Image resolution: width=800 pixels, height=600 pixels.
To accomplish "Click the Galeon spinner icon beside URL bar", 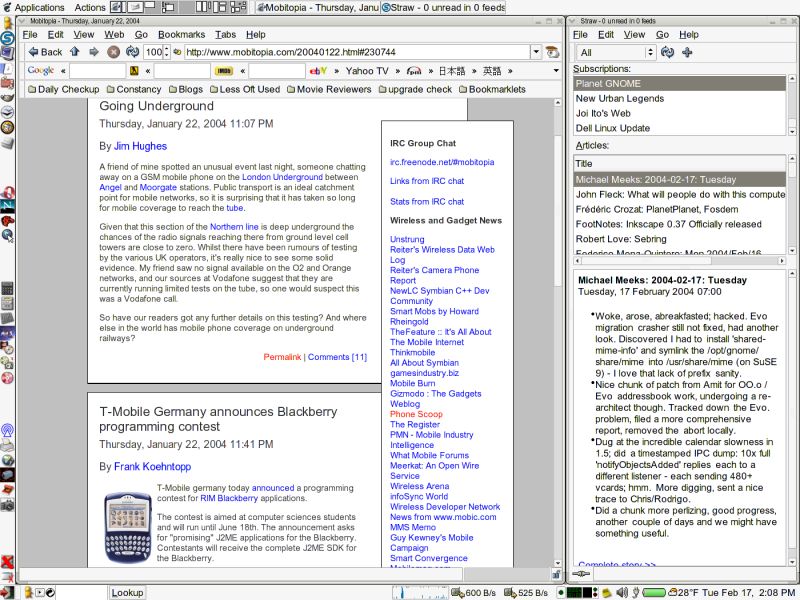I will tap(552, 52).
